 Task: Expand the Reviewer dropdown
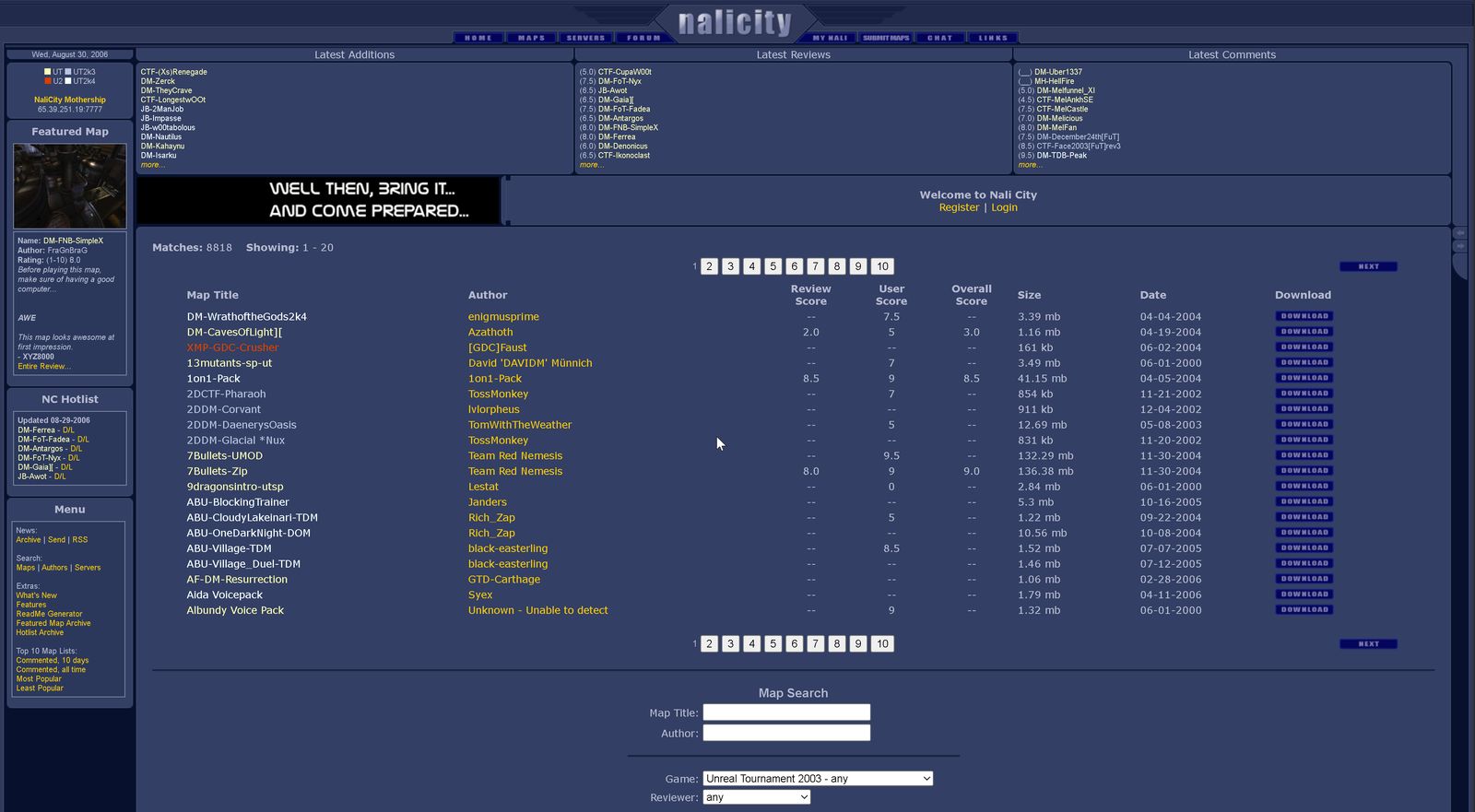coord(756,797)
